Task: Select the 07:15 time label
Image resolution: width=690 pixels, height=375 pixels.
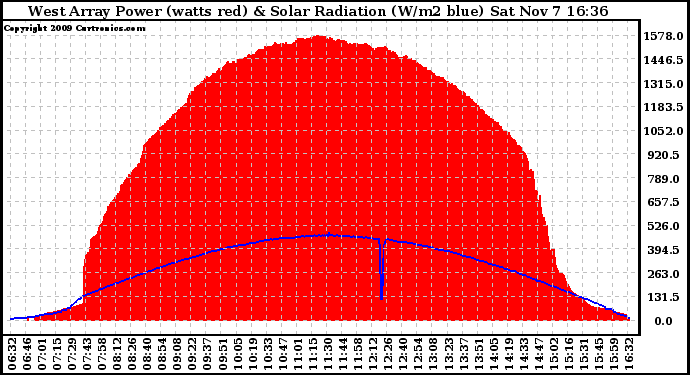Action: [x=57, y=354]
